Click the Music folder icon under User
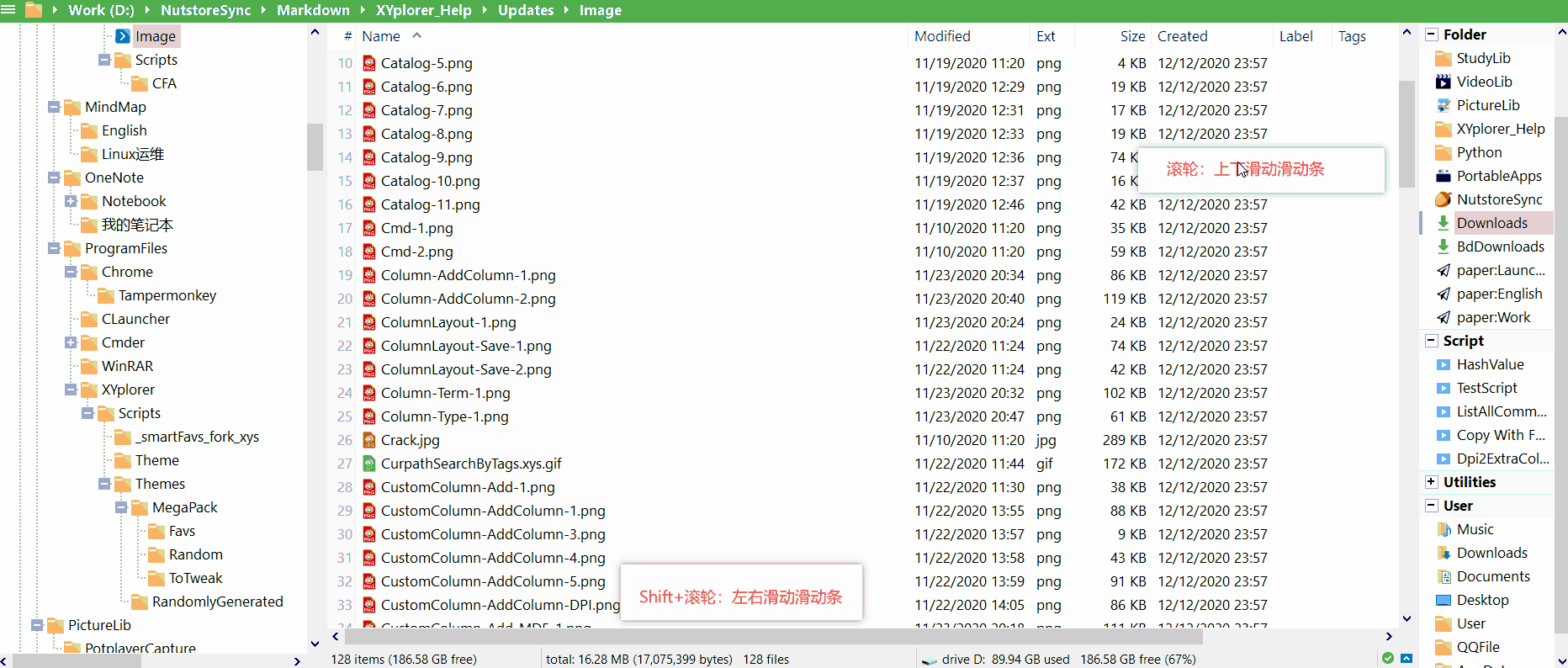Image resolution: width=1568 pixels, height=668 pixels. [1444, 529]
